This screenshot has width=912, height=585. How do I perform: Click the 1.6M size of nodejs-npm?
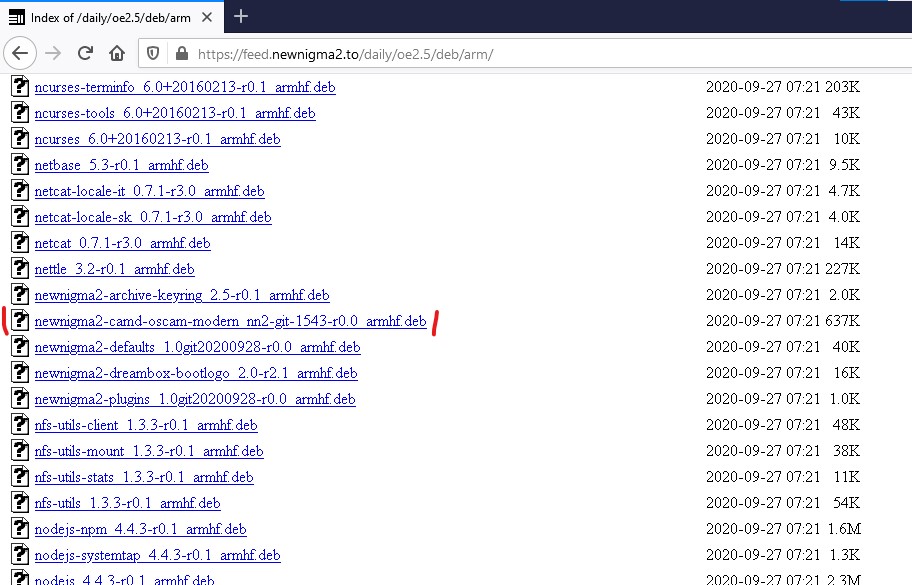[844, 529]
